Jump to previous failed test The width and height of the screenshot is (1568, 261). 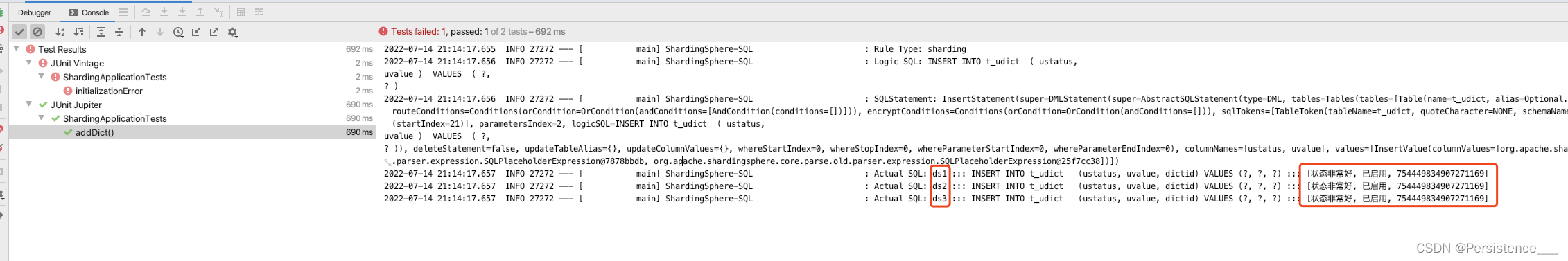142,32
